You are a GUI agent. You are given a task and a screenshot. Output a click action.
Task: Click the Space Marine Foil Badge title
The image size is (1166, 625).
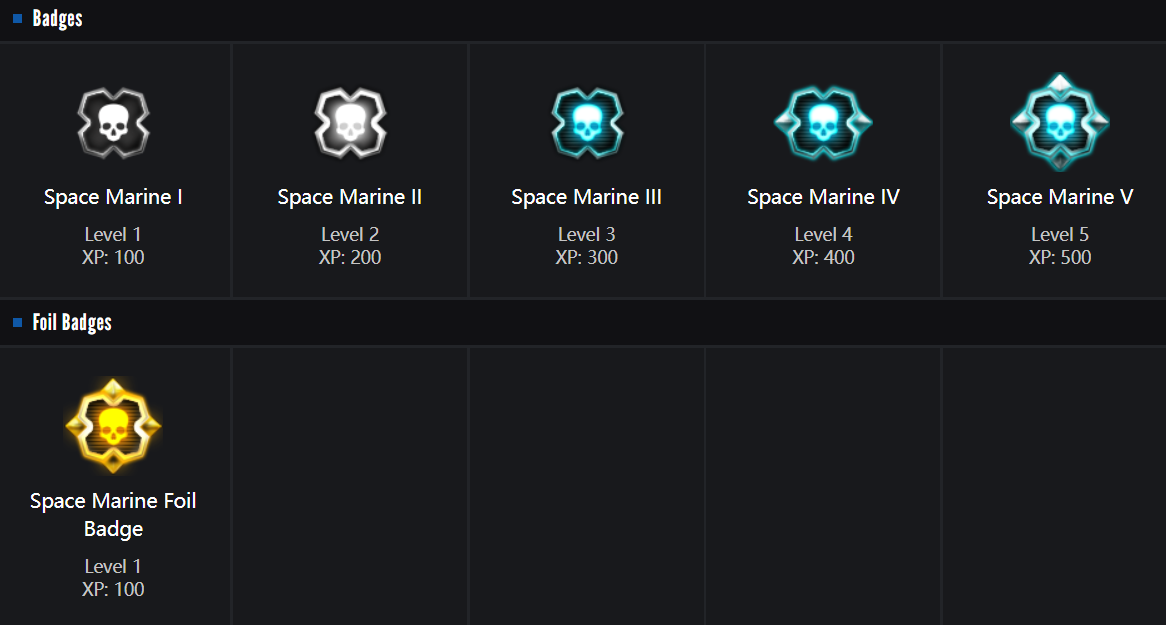point(113,514)
